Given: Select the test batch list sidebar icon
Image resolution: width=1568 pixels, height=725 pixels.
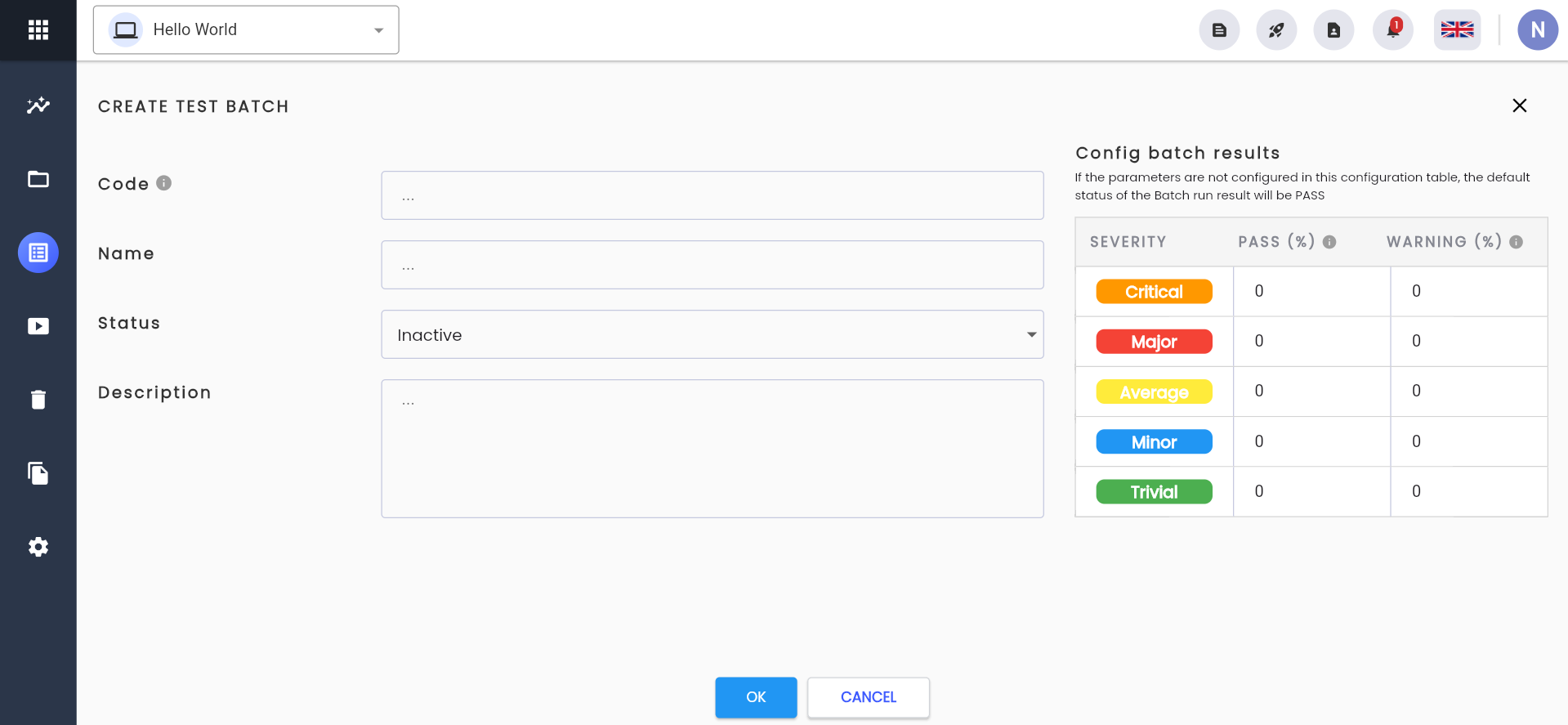Looking at the screenshot, I should [x=38, y=253].
